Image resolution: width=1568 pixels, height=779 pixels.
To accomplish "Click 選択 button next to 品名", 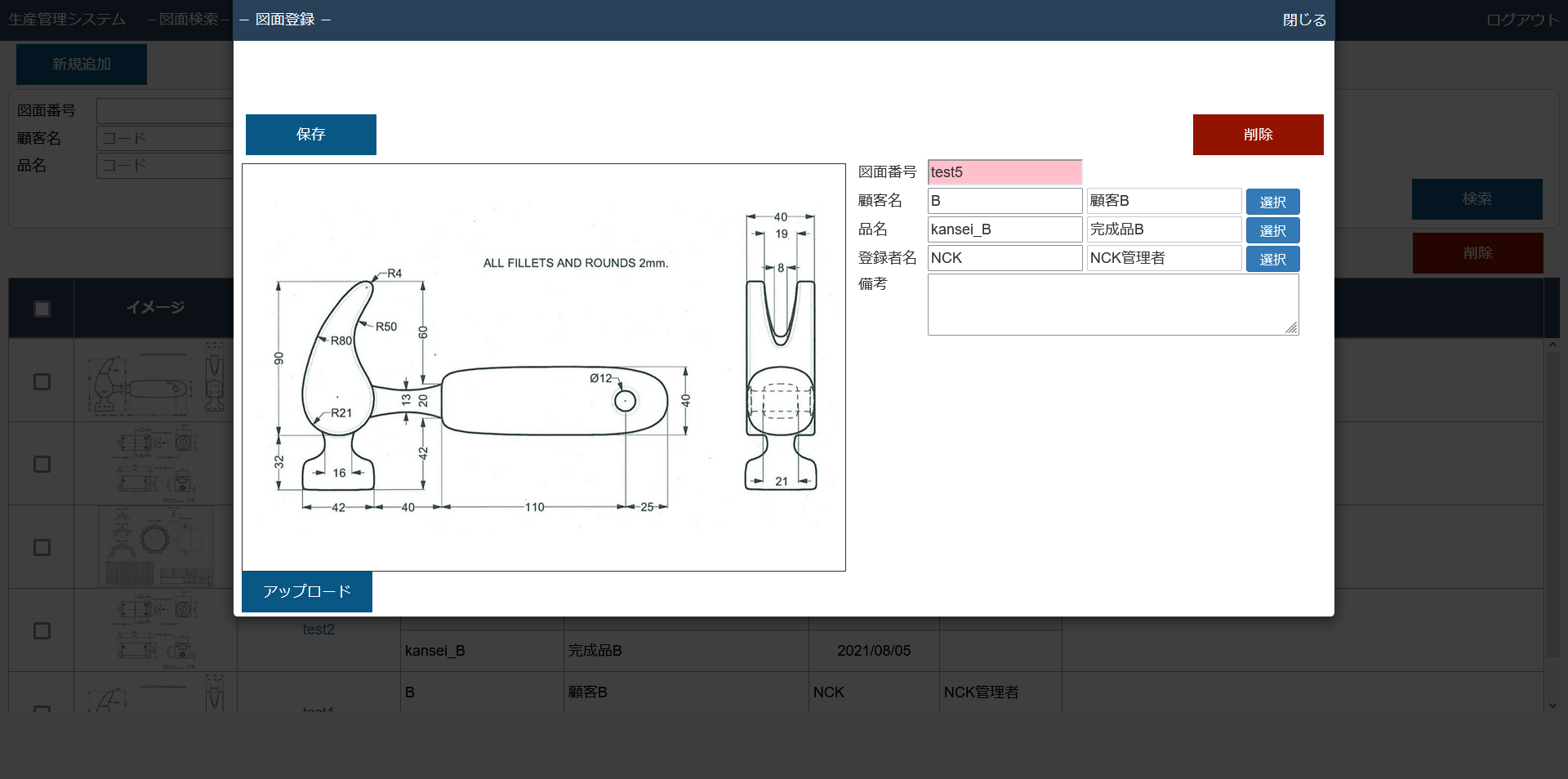I will pyautogui.click(x=1272, y=230).
